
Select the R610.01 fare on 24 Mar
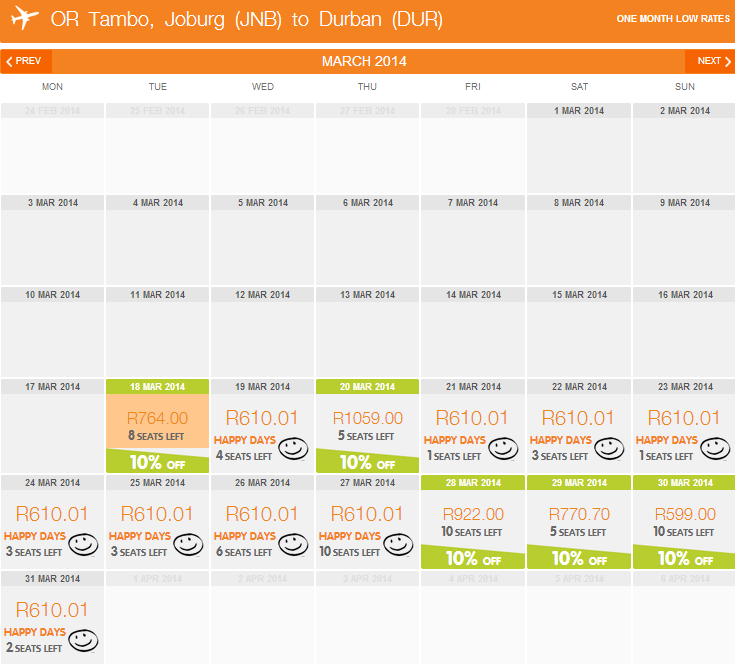pyautogui.click(x=52, y=514)
